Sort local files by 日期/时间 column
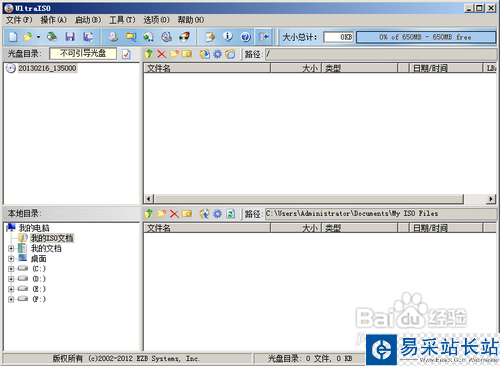This screenshot has height=366, width=500. 446,228
